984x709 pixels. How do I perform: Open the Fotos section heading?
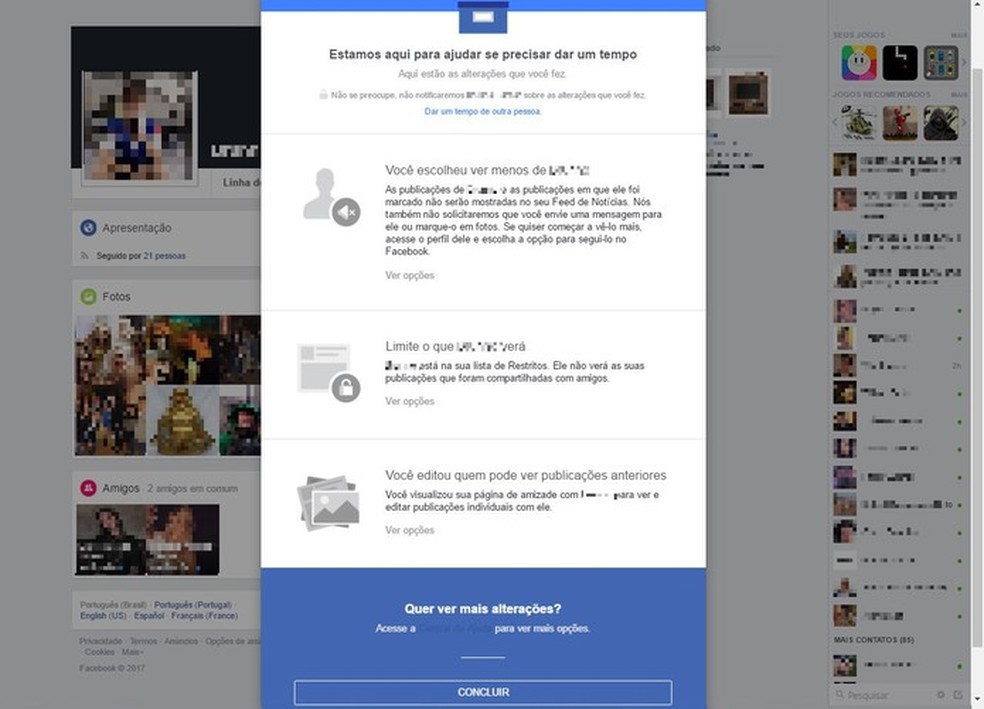click(x=116, y=296)
